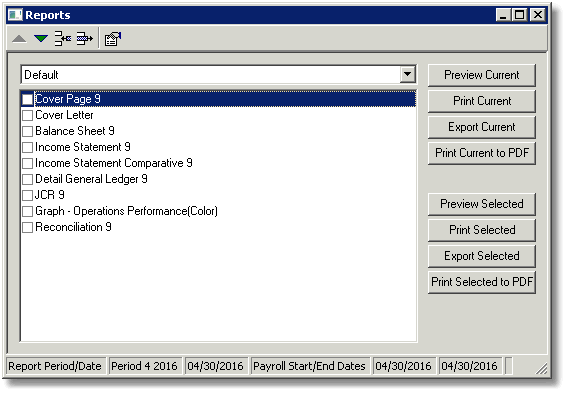The height and width of the screenshot is (393, 566).
Task: Select the JCR 9 list entry
Action: point(49,195)
